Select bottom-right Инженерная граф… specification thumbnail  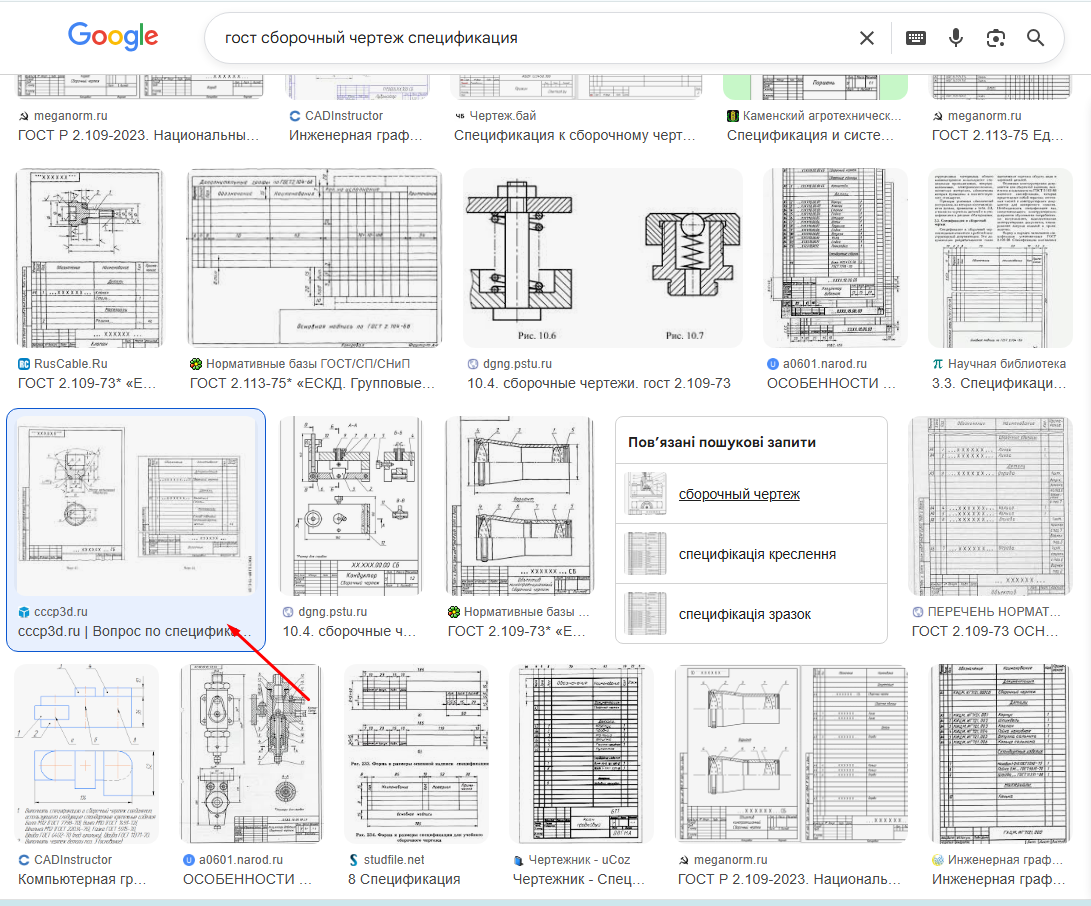(1001, 754)
